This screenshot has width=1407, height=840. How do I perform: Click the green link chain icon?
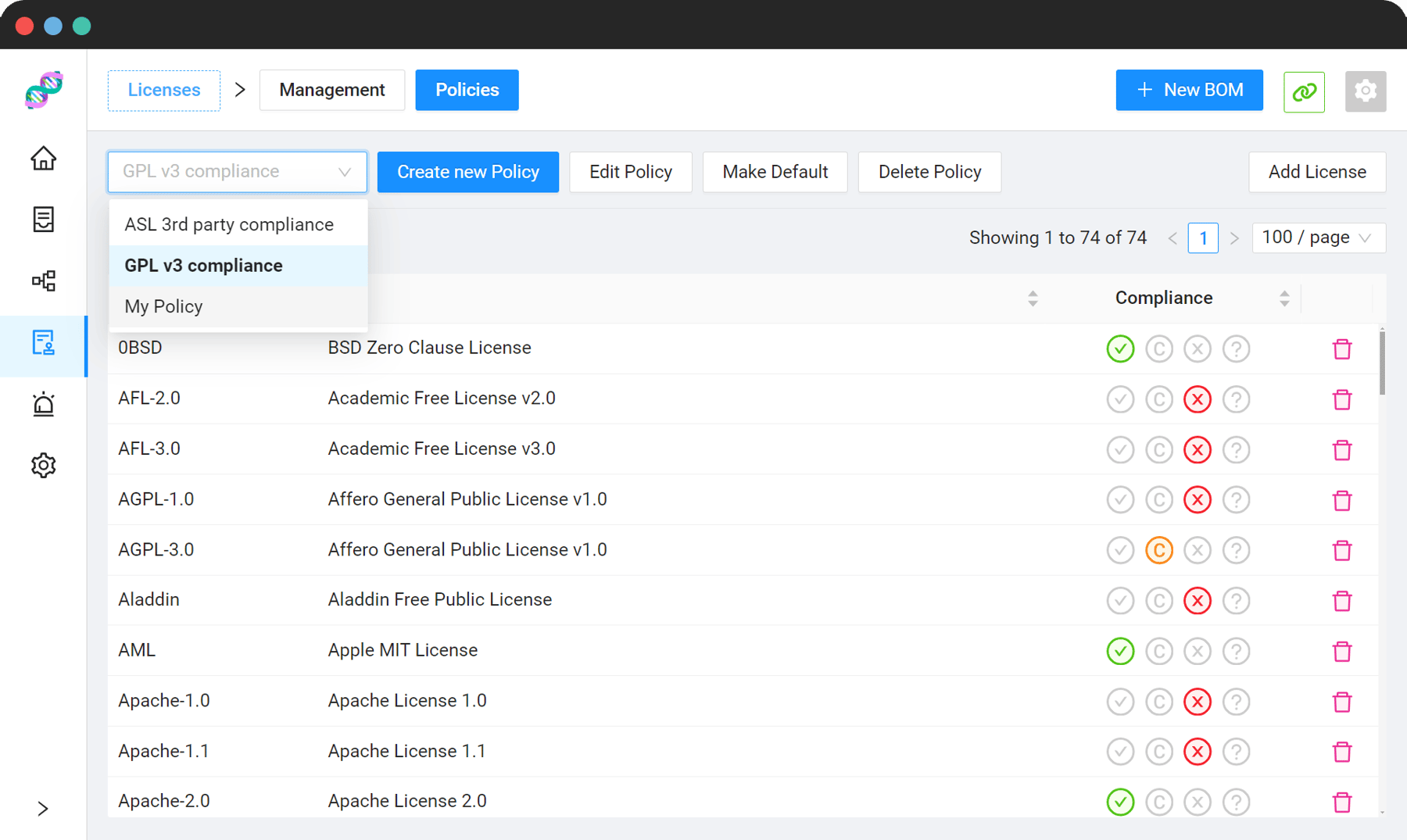click(1304, 91)
